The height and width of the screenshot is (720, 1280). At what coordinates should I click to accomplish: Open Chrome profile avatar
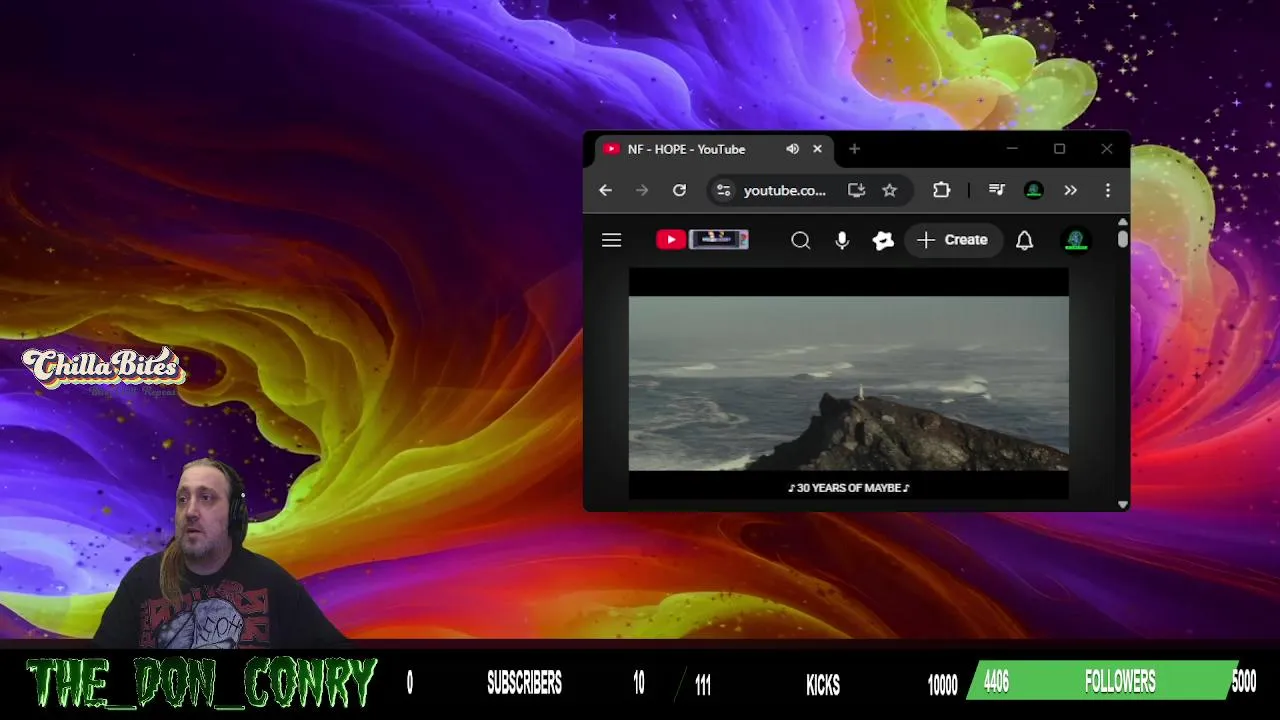1034,190
